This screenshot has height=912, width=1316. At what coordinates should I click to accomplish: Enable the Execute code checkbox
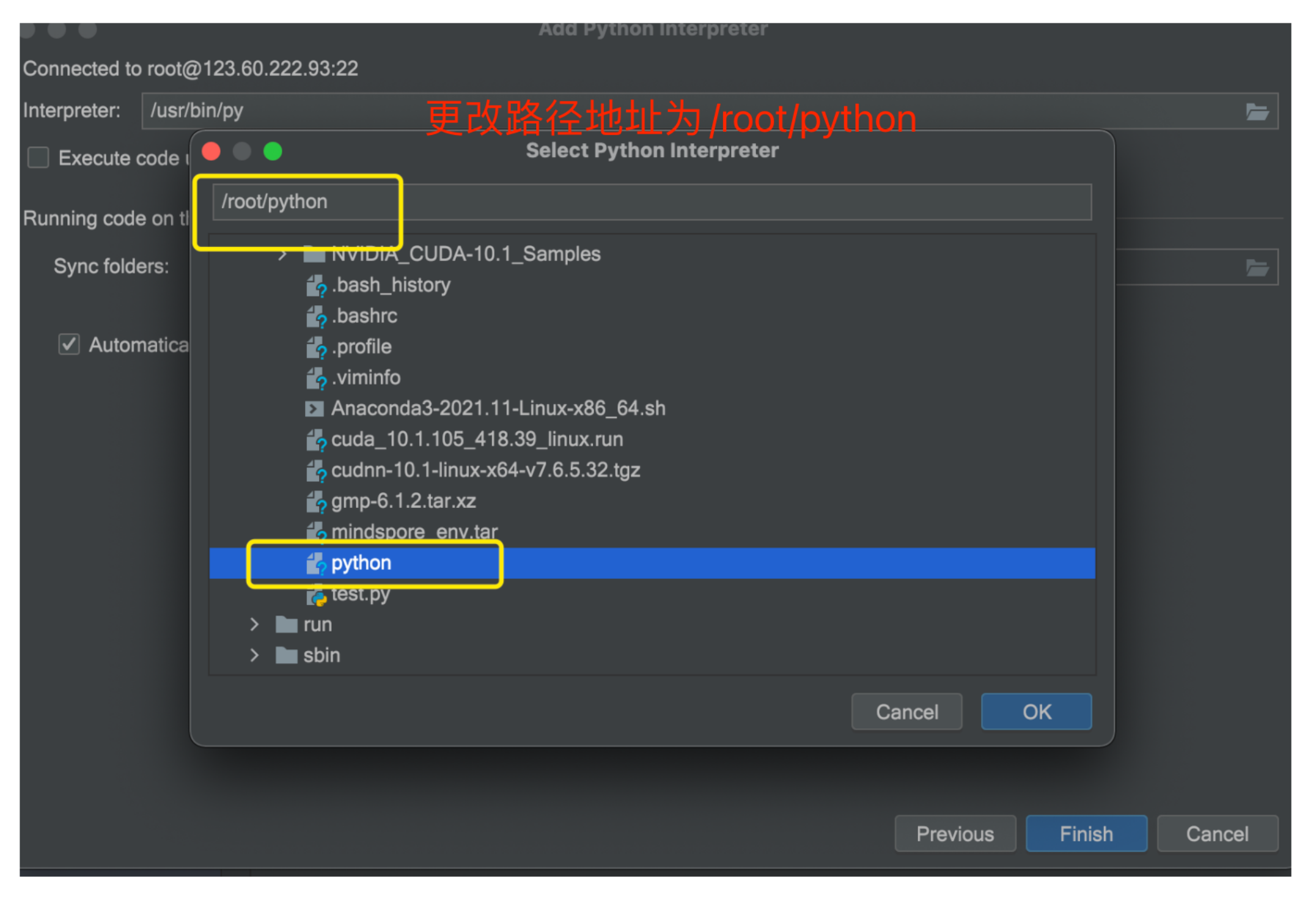point(38,158)
